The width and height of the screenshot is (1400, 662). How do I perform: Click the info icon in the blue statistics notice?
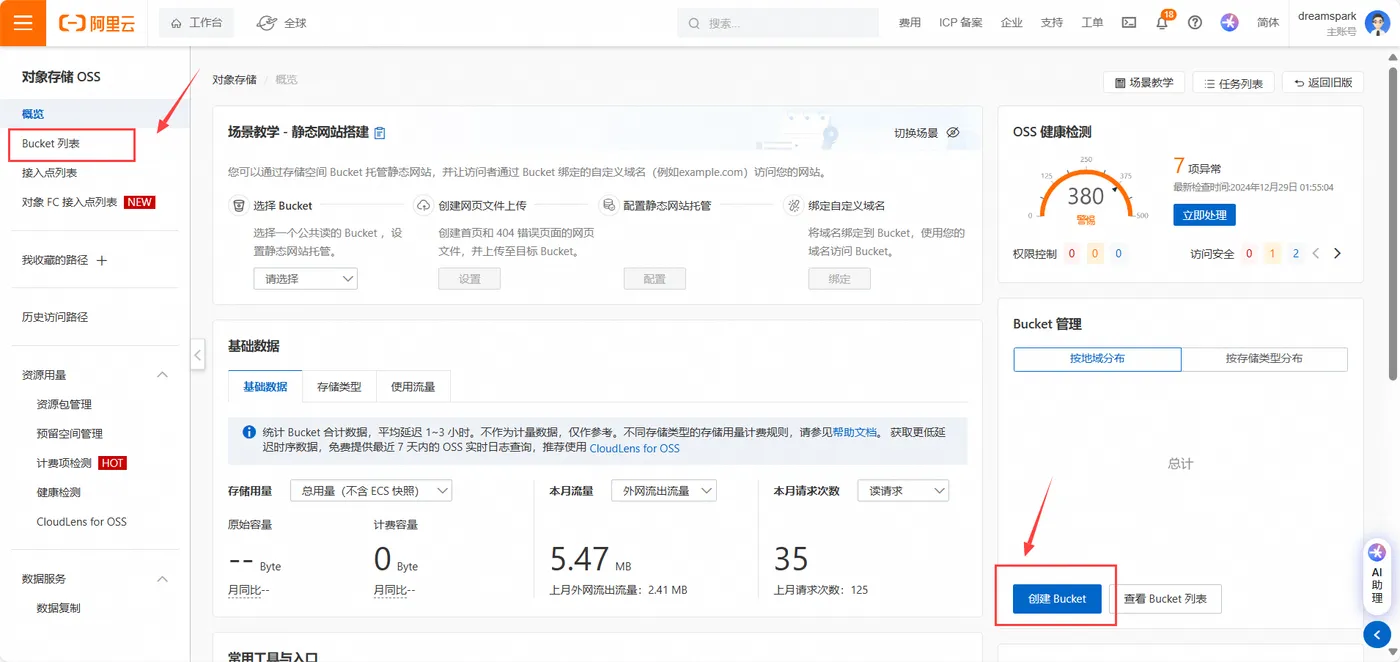click(x=249, y=432)
